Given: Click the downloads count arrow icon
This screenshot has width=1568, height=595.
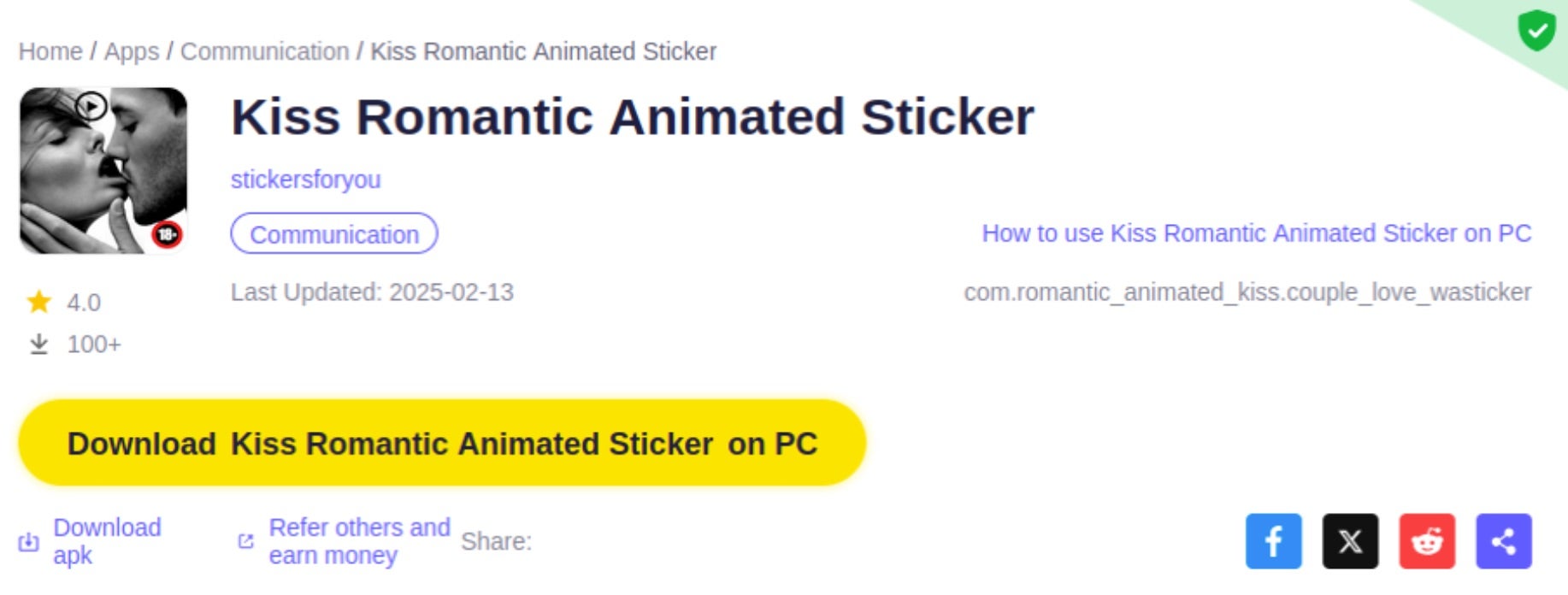Looking at the screenshot, I should pyautogui.click(x=38, y=344).
